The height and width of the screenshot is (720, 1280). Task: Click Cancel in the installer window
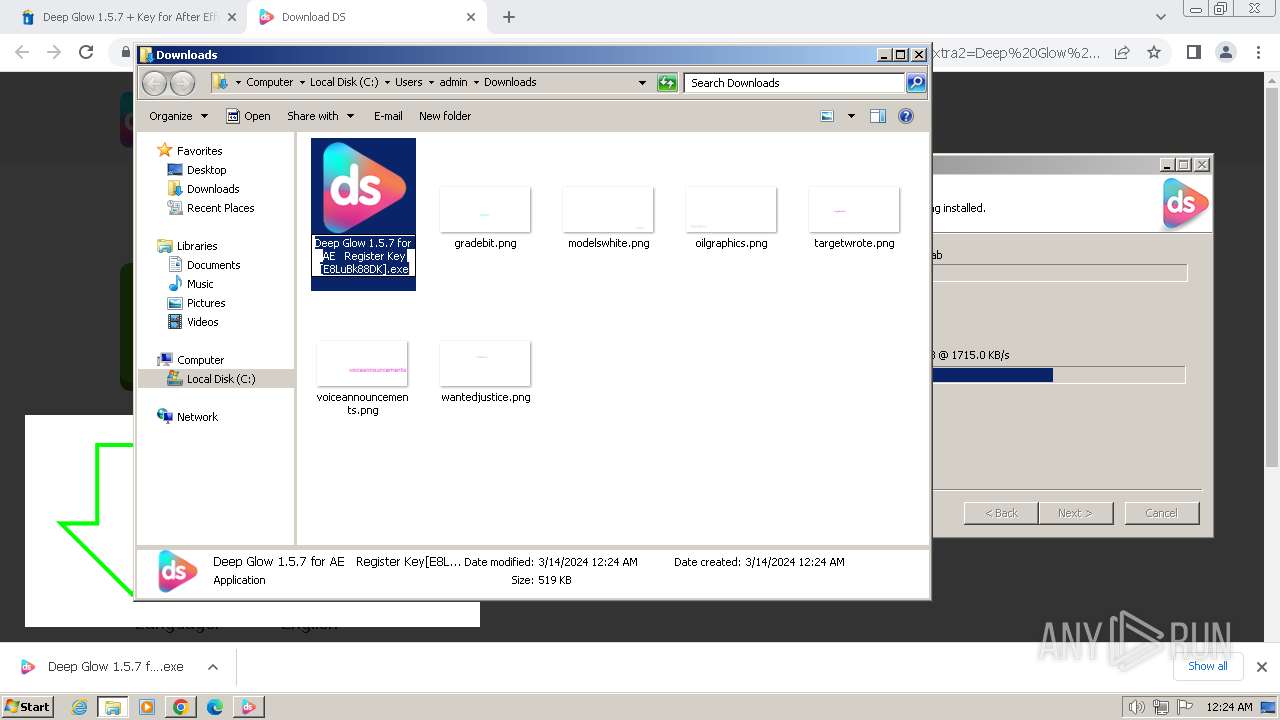click(1161, 513)
